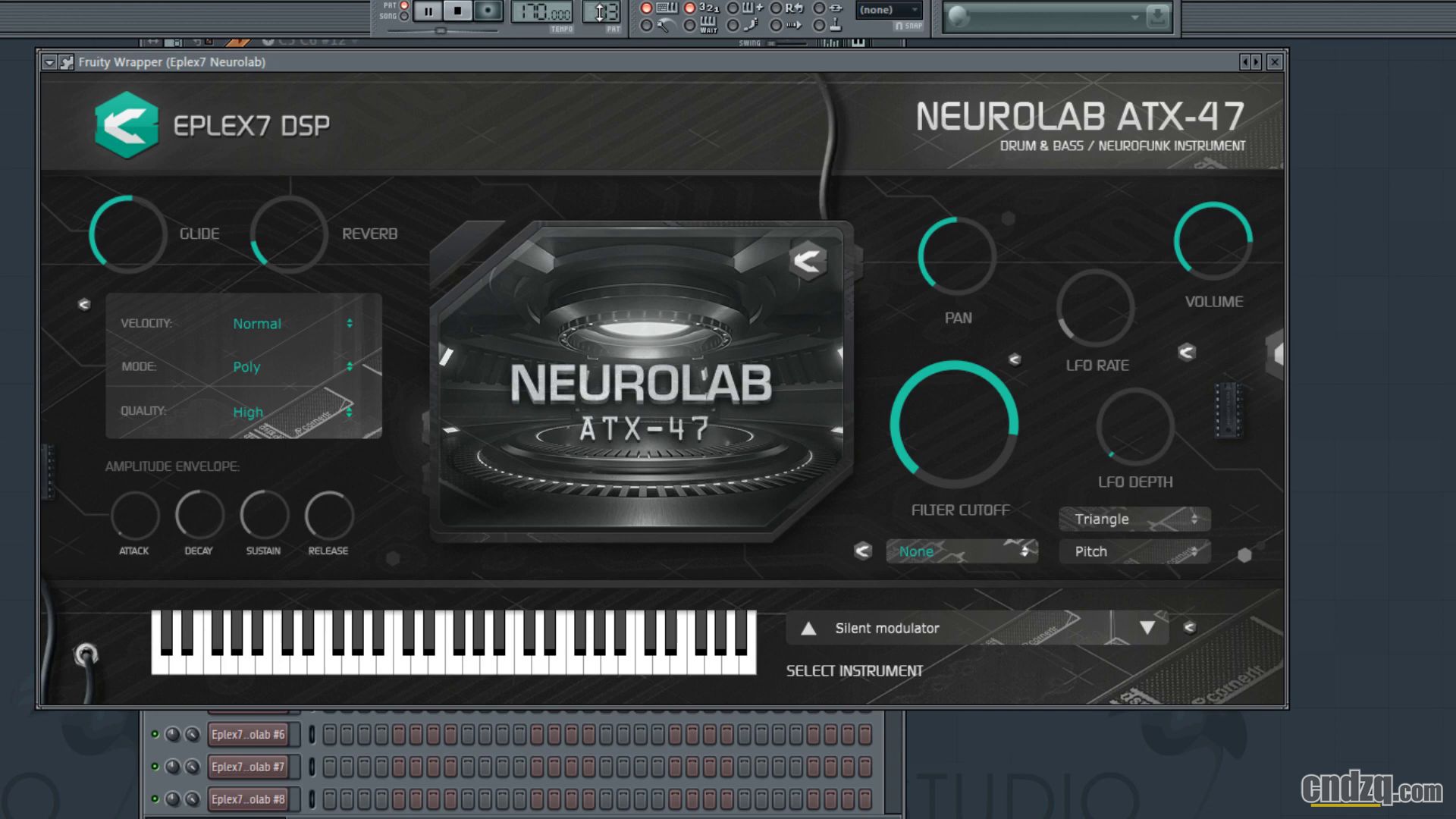Switch the LFO target from Pitch

pyautogui.click(x=1134, y=551)
